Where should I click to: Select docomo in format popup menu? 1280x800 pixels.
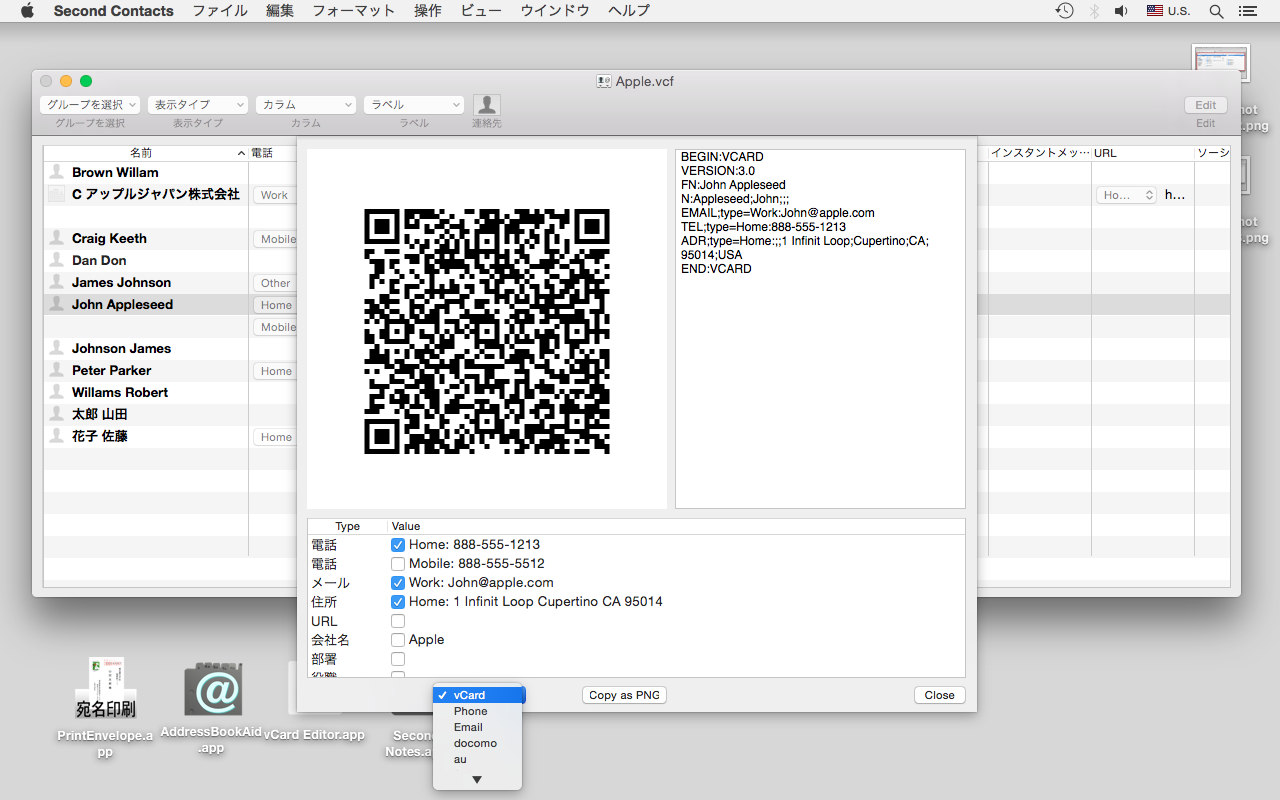[478, 743]
